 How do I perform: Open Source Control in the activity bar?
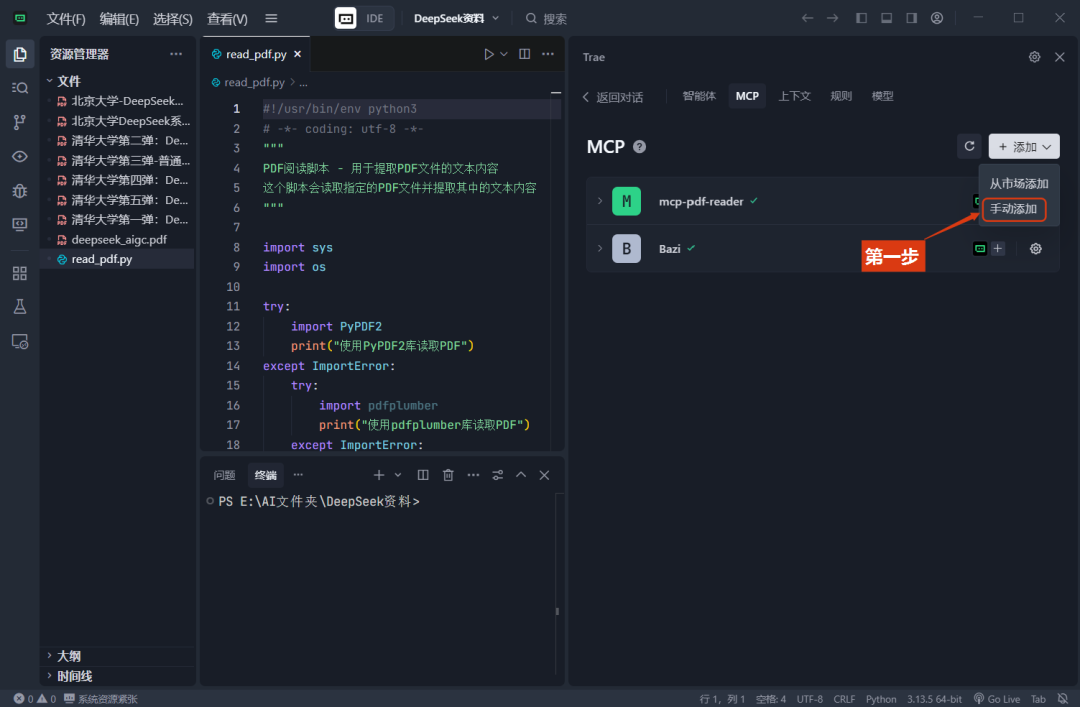point(19,122)
